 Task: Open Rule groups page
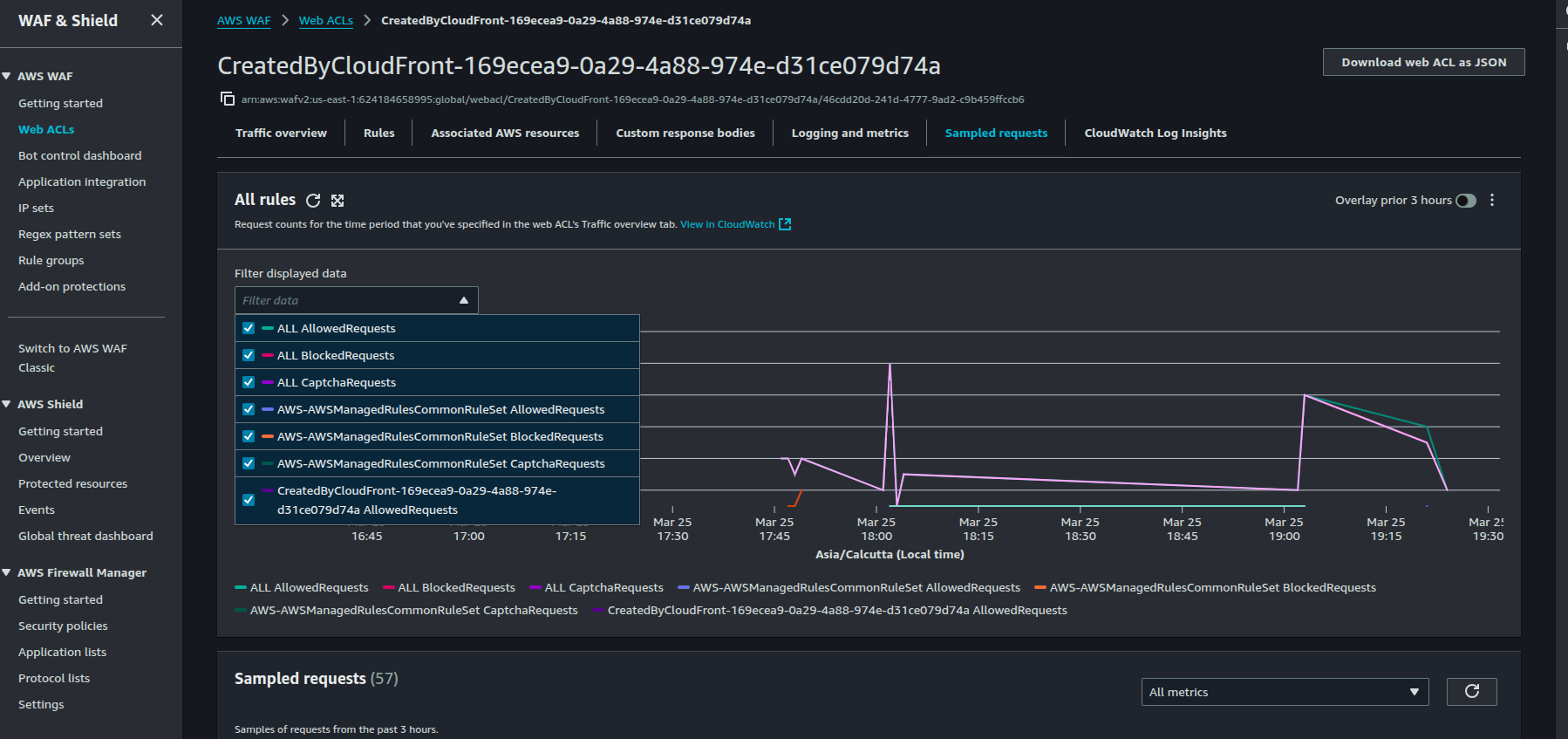51,260
